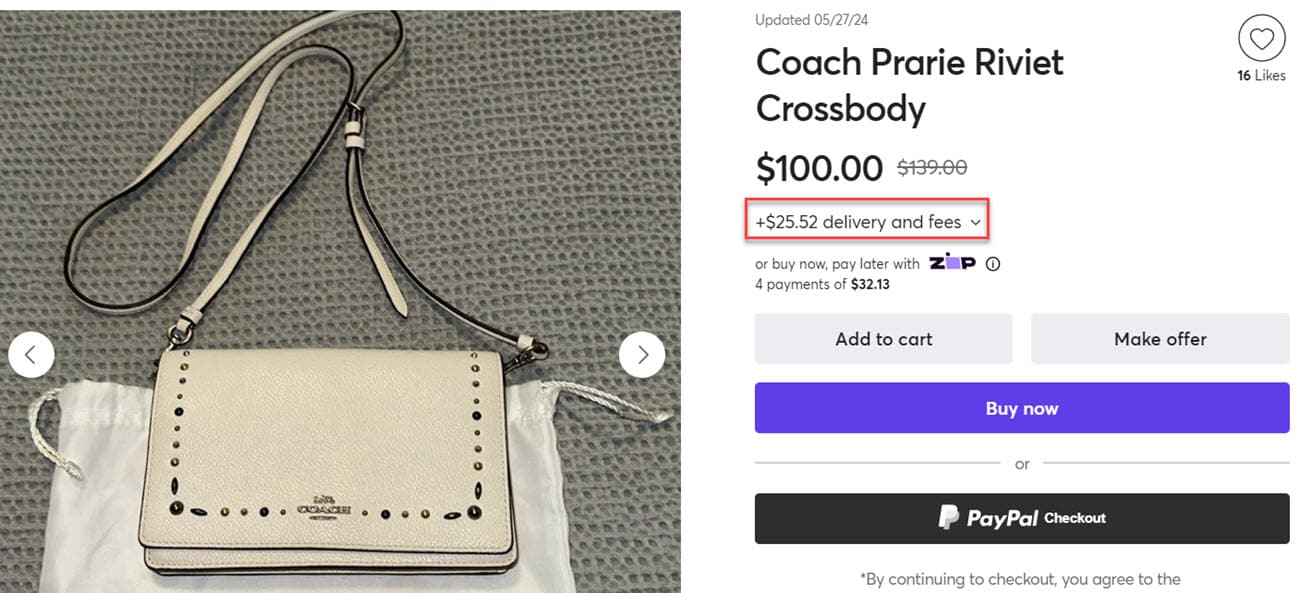Click the crossed-out $139.00 original price

[932, 168]
